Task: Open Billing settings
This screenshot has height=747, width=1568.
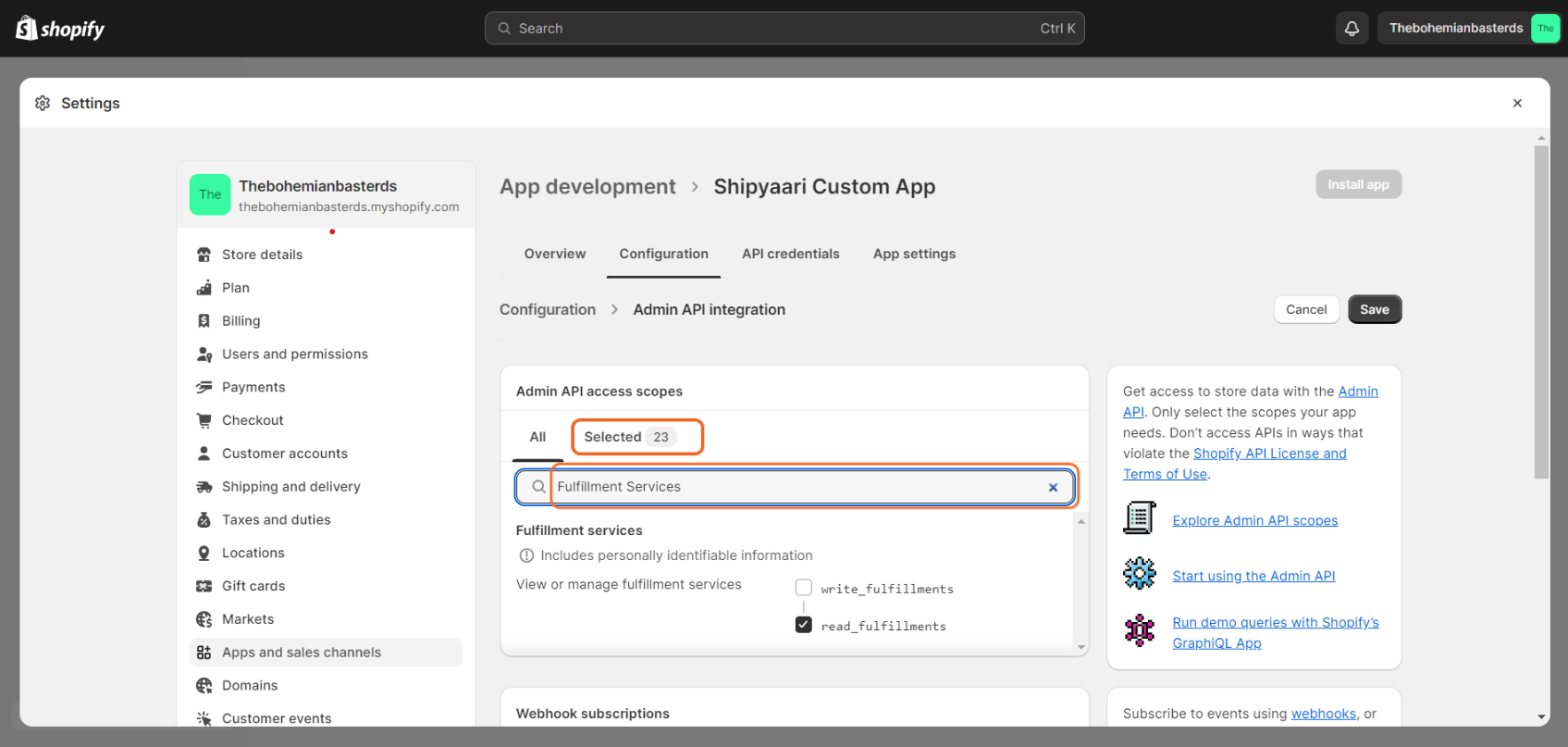Action: [326, 321]
